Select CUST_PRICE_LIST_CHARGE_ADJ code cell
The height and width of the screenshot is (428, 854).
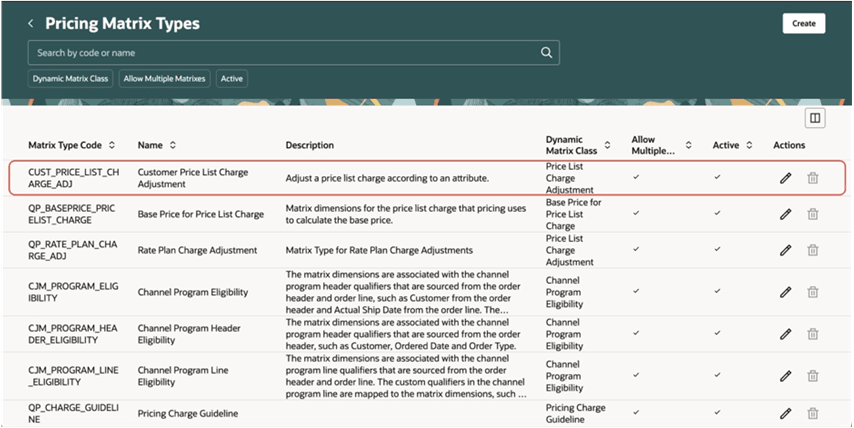coord(72,178)
